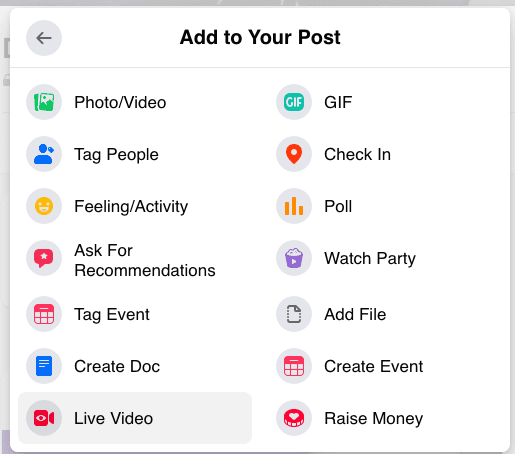Open the GIF picker icon

294,102
